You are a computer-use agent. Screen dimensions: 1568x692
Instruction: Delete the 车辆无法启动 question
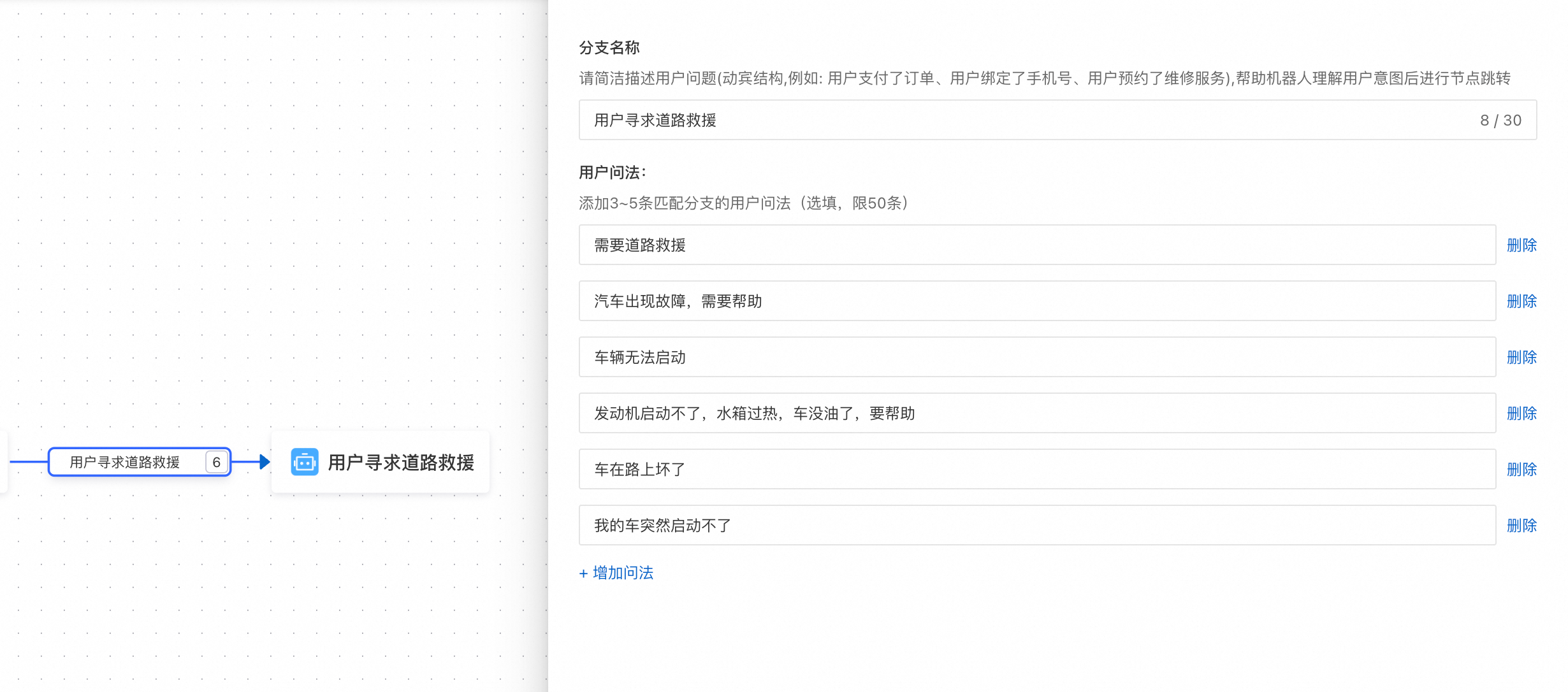pyautogui.click(x=1521, y=357)
